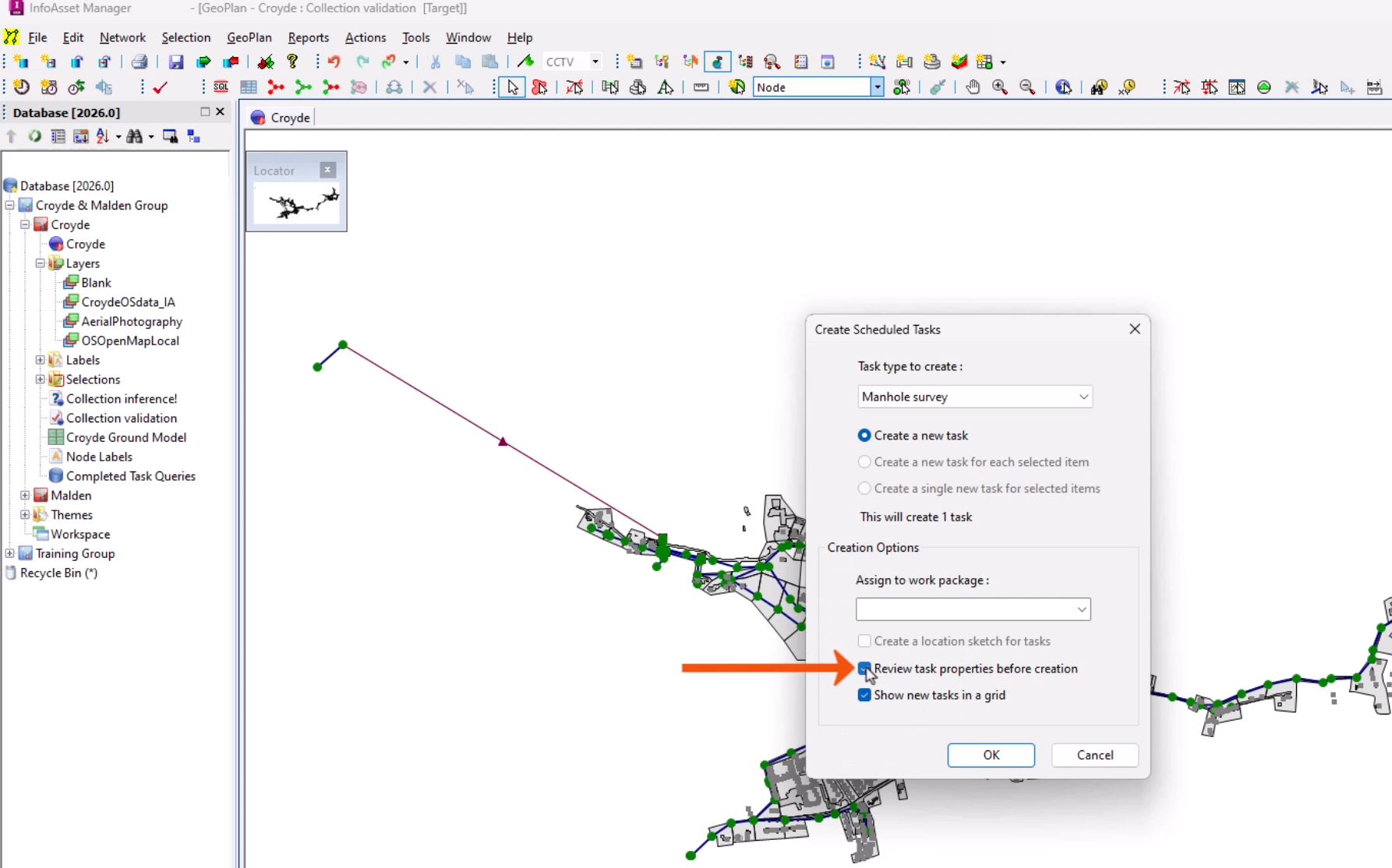Cancel the Create Scheduled Tasks dialog
This screenshot has width=1392, height=868.
pyautogui.click(x=1094, y=755)
